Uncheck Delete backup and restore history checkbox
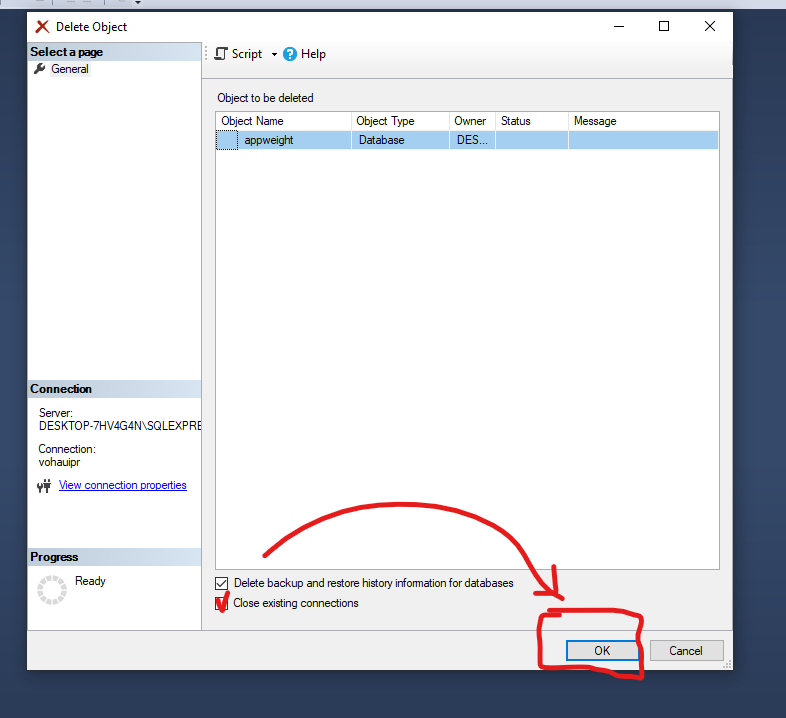 (x=221, y=583)
